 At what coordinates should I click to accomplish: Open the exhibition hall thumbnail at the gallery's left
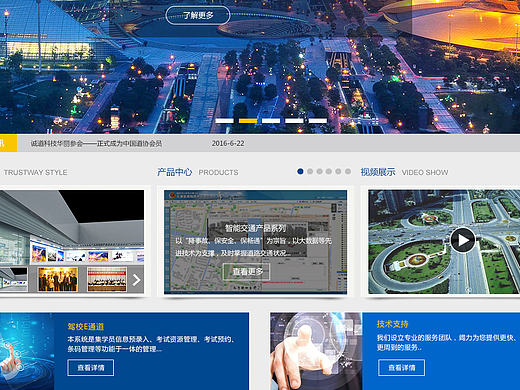click(x=14, y=279)
